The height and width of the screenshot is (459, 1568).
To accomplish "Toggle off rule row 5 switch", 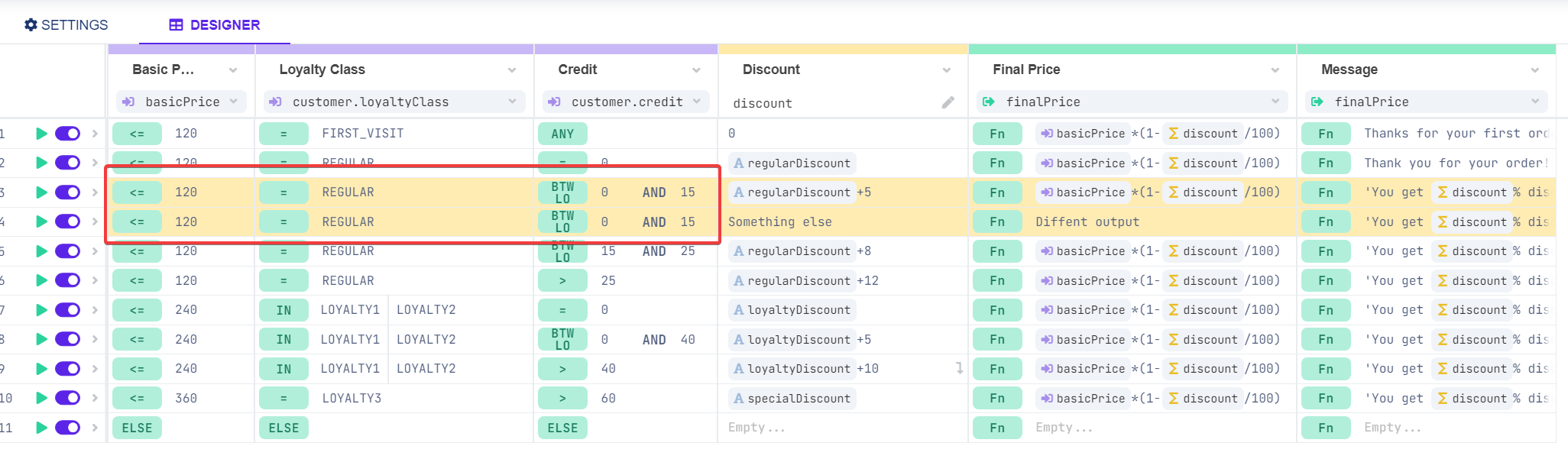I will click(68, 251).
